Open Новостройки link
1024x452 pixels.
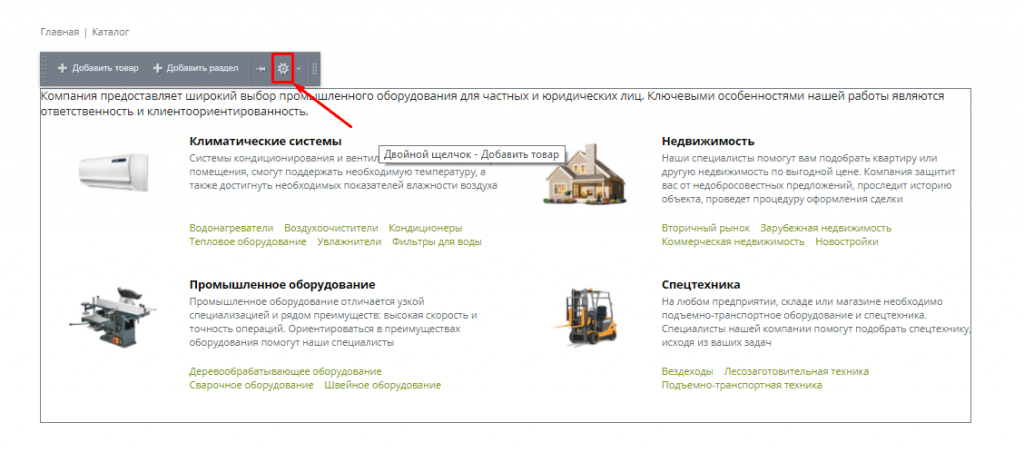tap(846, 242)
